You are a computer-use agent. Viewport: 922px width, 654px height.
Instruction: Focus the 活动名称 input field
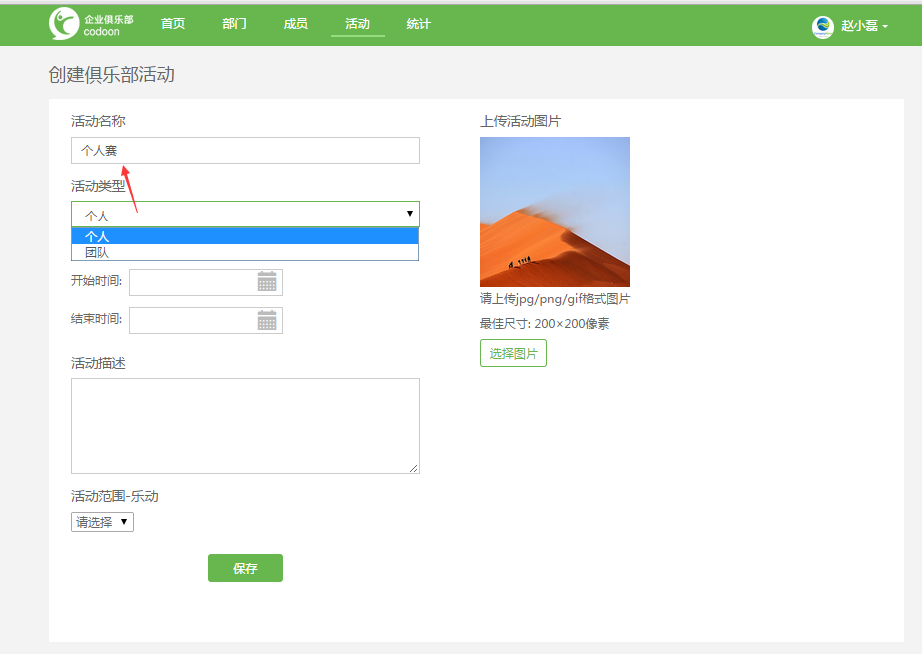245,151
